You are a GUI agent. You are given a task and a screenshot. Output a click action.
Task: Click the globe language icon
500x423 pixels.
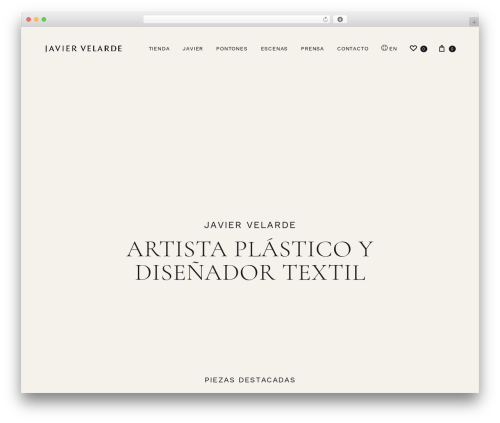pyautogui.click(x=384, y=48)
